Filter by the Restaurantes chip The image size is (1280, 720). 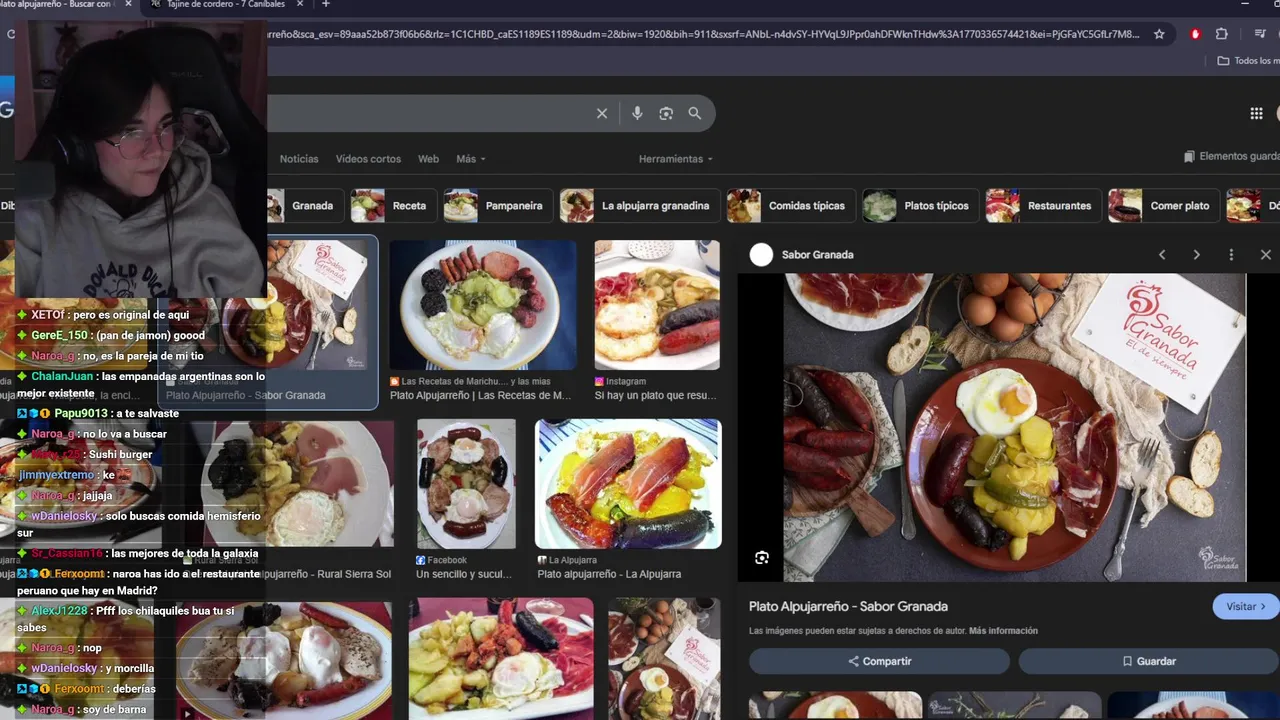1043,206
